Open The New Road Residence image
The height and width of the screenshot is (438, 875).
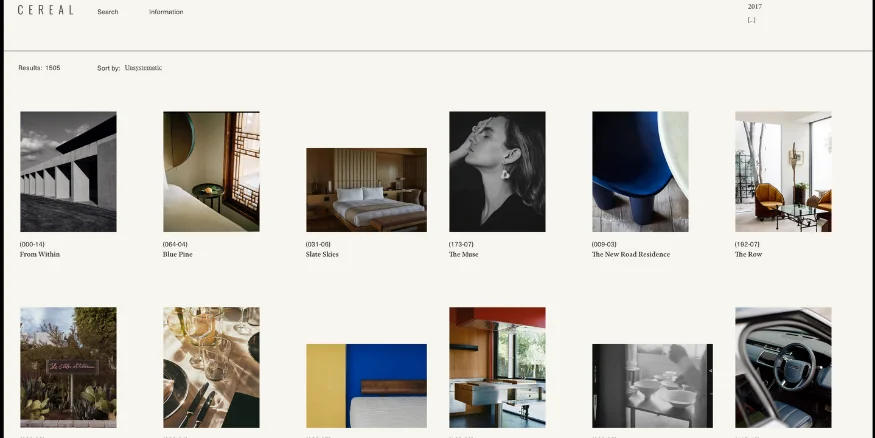coord(640,171)
